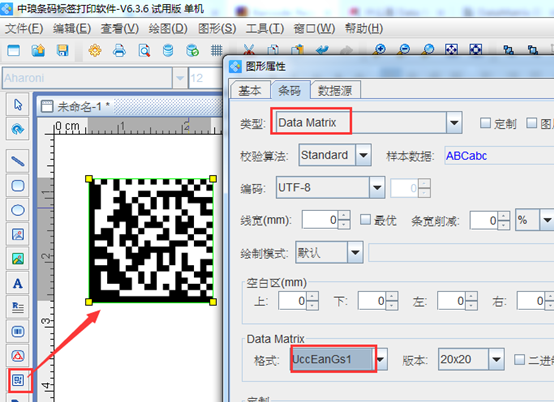Select the rounded rectangle tool

coord(18,186)
